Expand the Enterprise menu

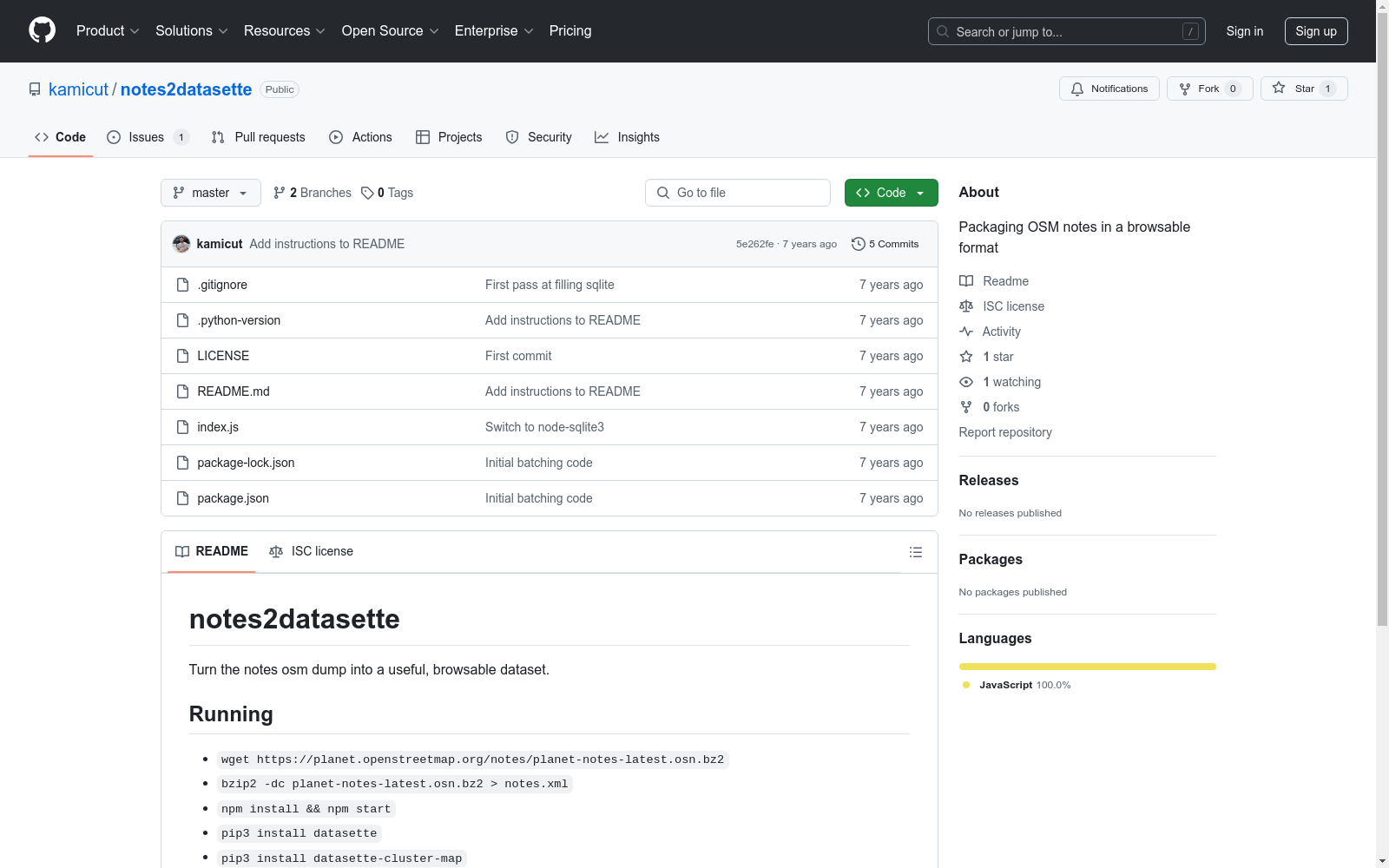494,31
